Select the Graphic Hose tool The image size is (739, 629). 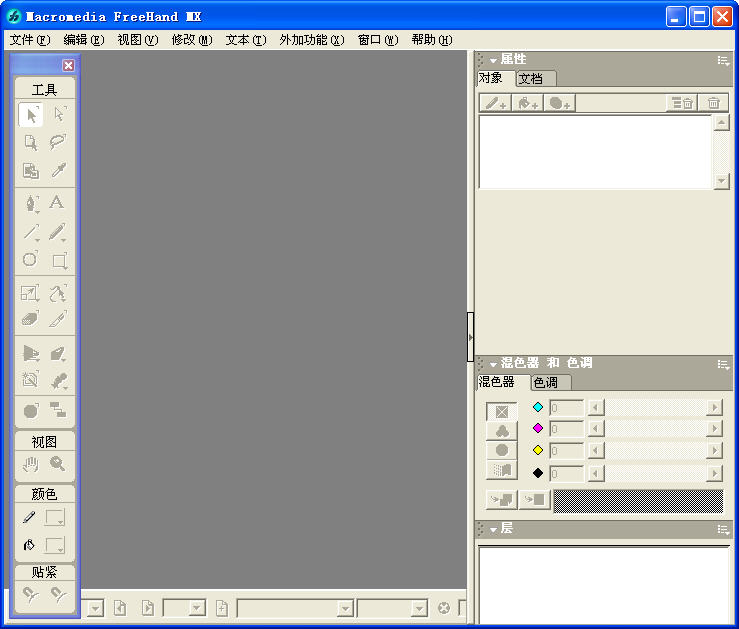(x=58, y=380)
